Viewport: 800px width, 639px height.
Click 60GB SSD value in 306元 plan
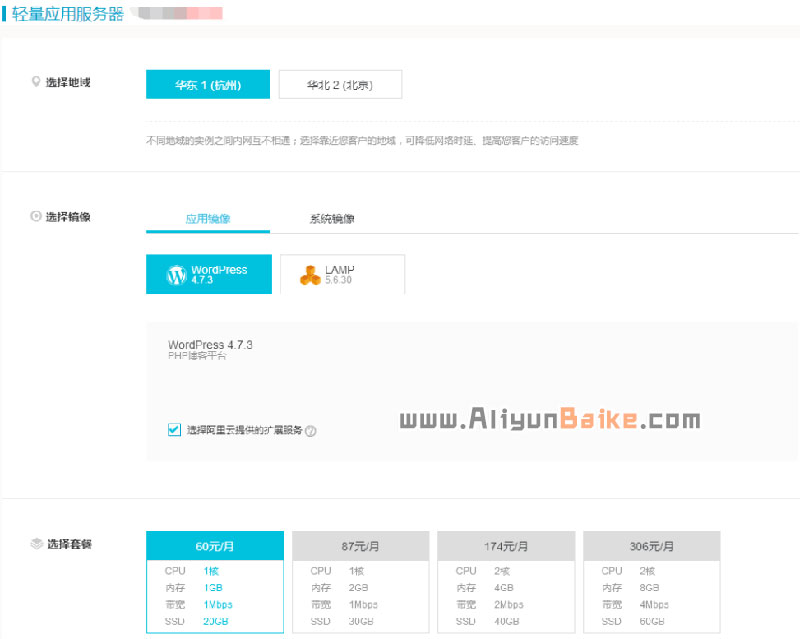tap(652, 622)
